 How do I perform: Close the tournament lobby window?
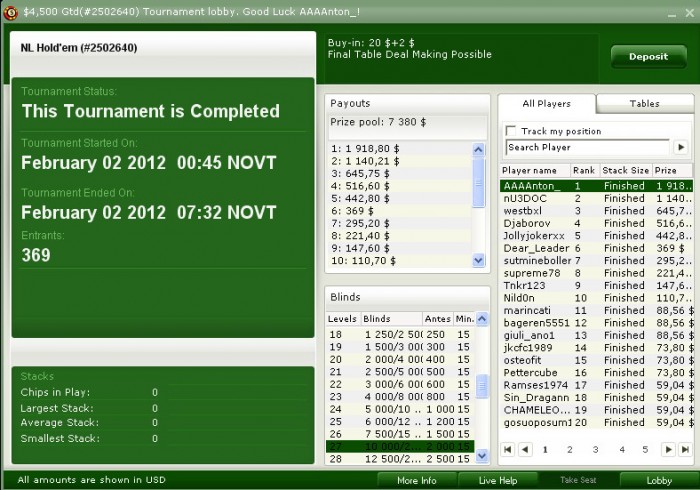690,13
